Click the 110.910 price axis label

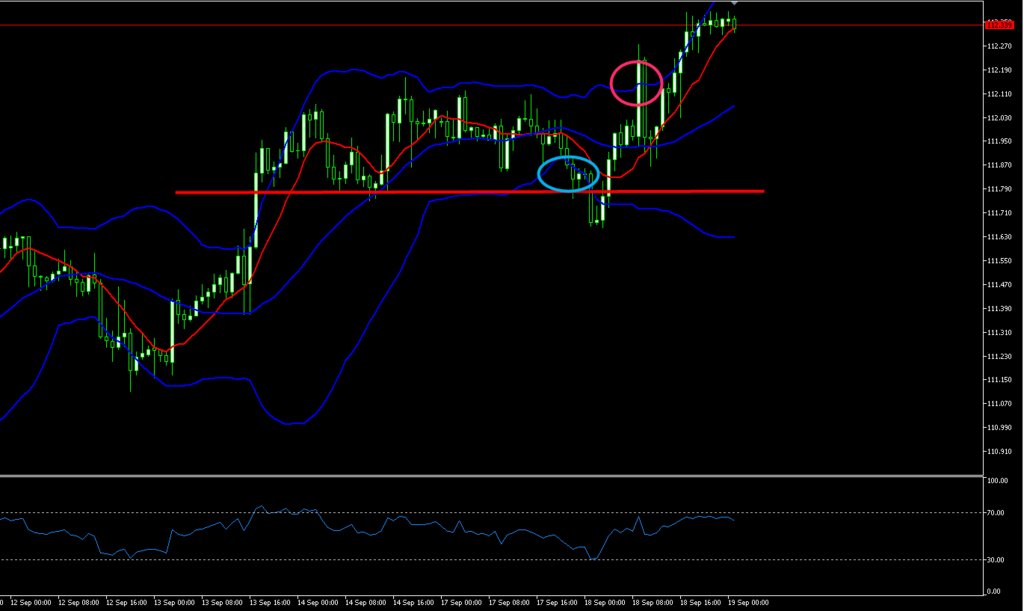tap(1000, 451)
